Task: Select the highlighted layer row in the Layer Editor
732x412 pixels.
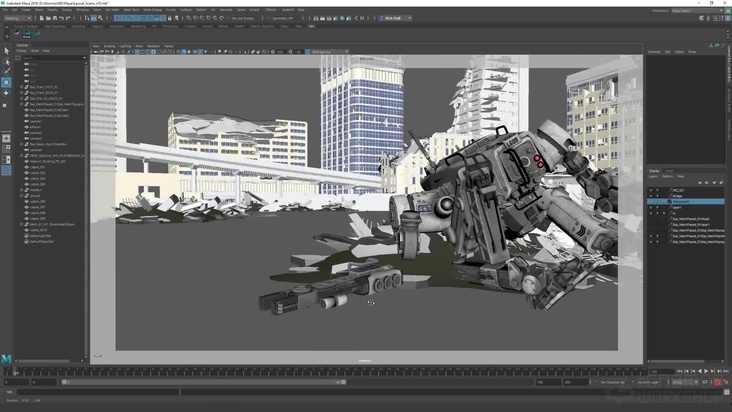Action: point(686,202)
